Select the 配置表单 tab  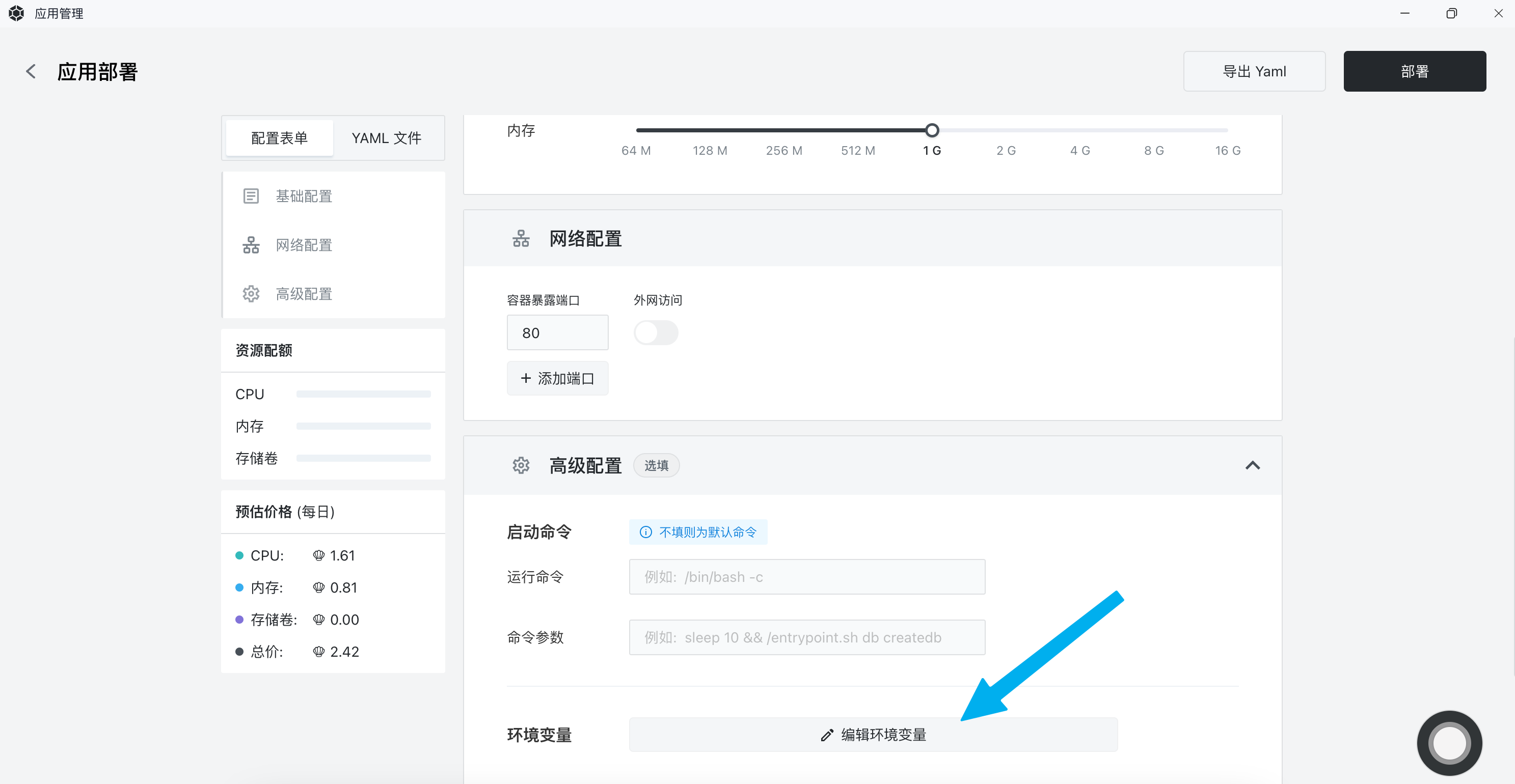(279, 138)
